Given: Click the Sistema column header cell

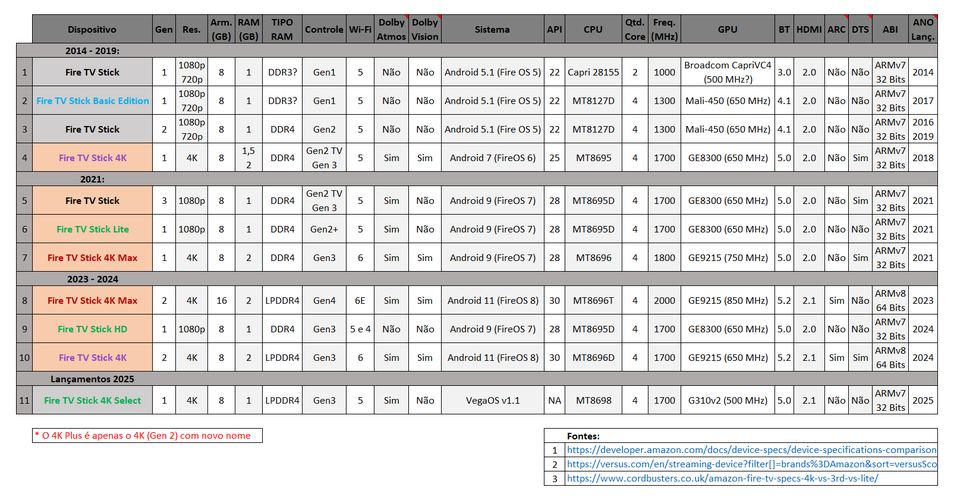Looking at the screenshot, I should 492,30.
